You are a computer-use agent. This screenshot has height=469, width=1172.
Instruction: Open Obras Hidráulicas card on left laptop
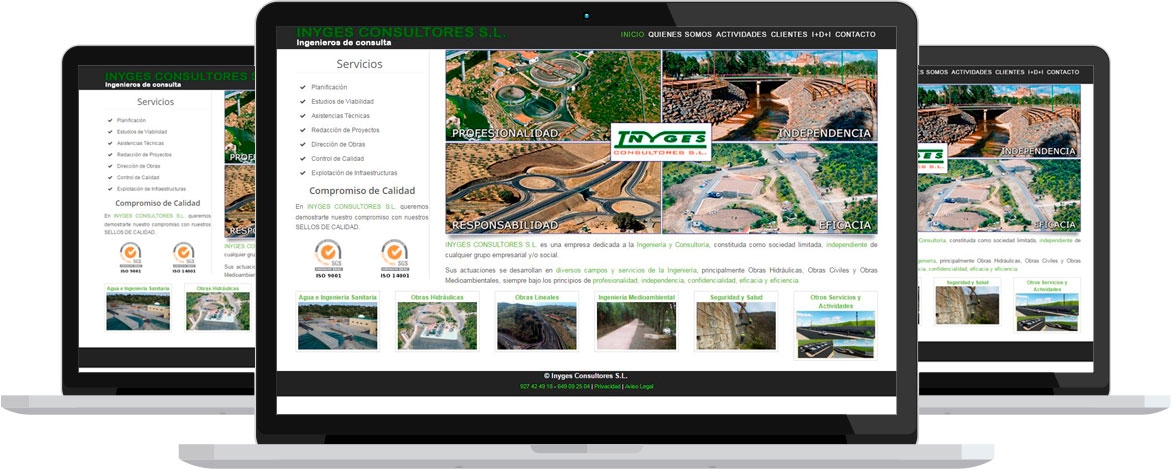[x=218, y=307]
